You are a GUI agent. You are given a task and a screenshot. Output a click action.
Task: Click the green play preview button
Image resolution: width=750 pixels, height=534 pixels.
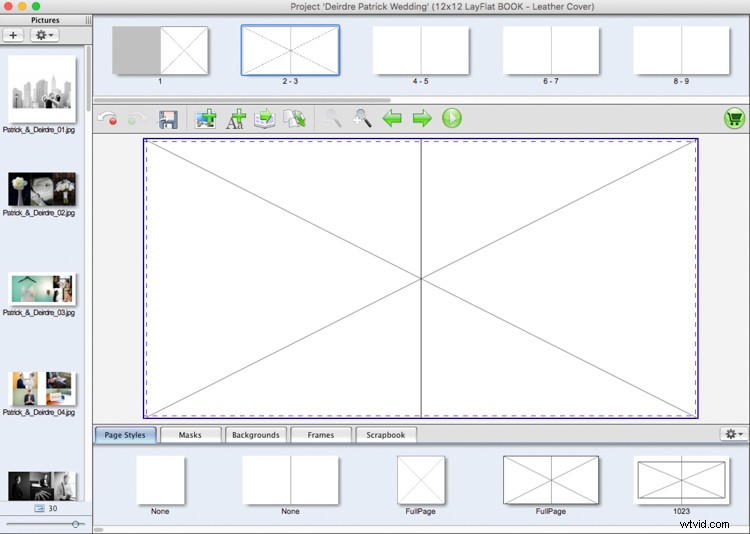pos(452,119)
